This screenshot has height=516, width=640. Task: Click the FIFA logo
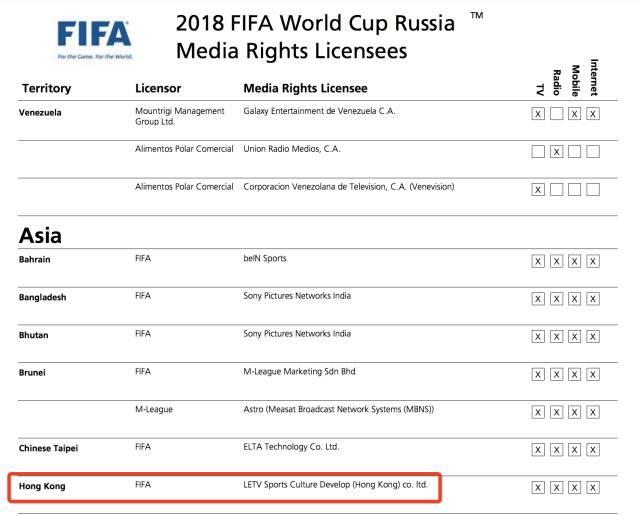pos(94,37)
